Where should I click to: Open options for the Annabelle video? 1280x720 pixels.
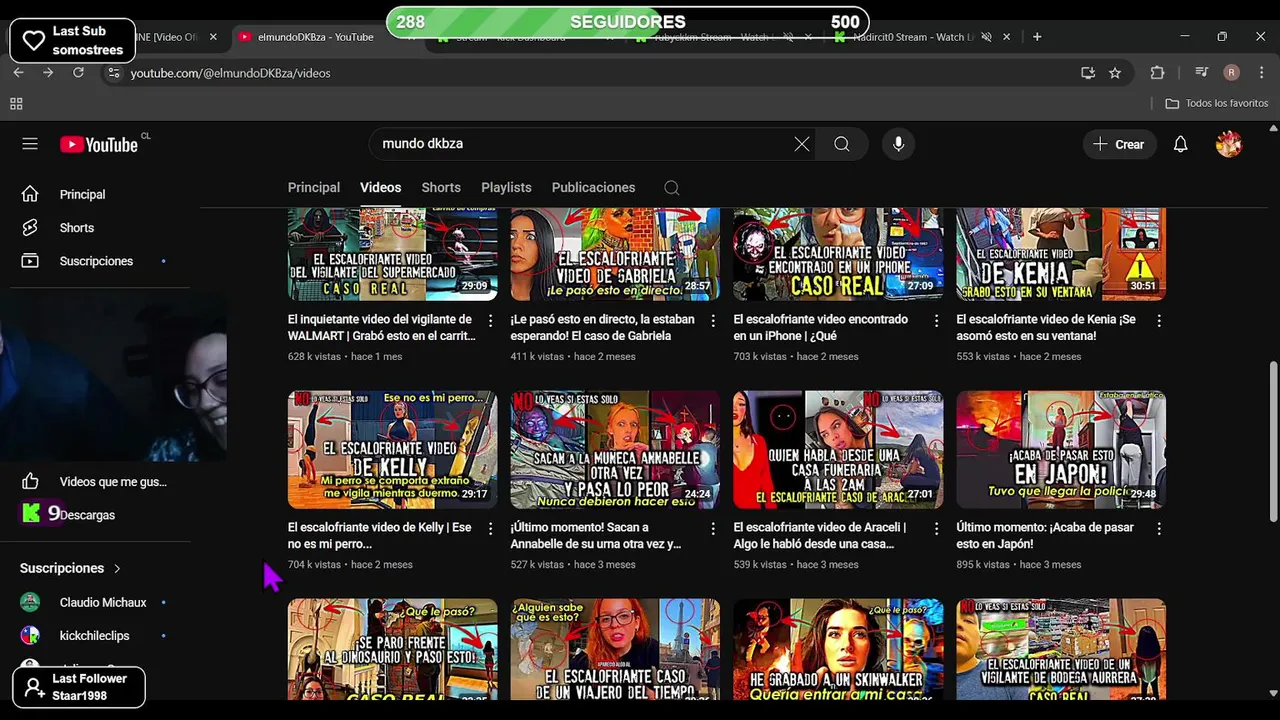click(713, 529)
